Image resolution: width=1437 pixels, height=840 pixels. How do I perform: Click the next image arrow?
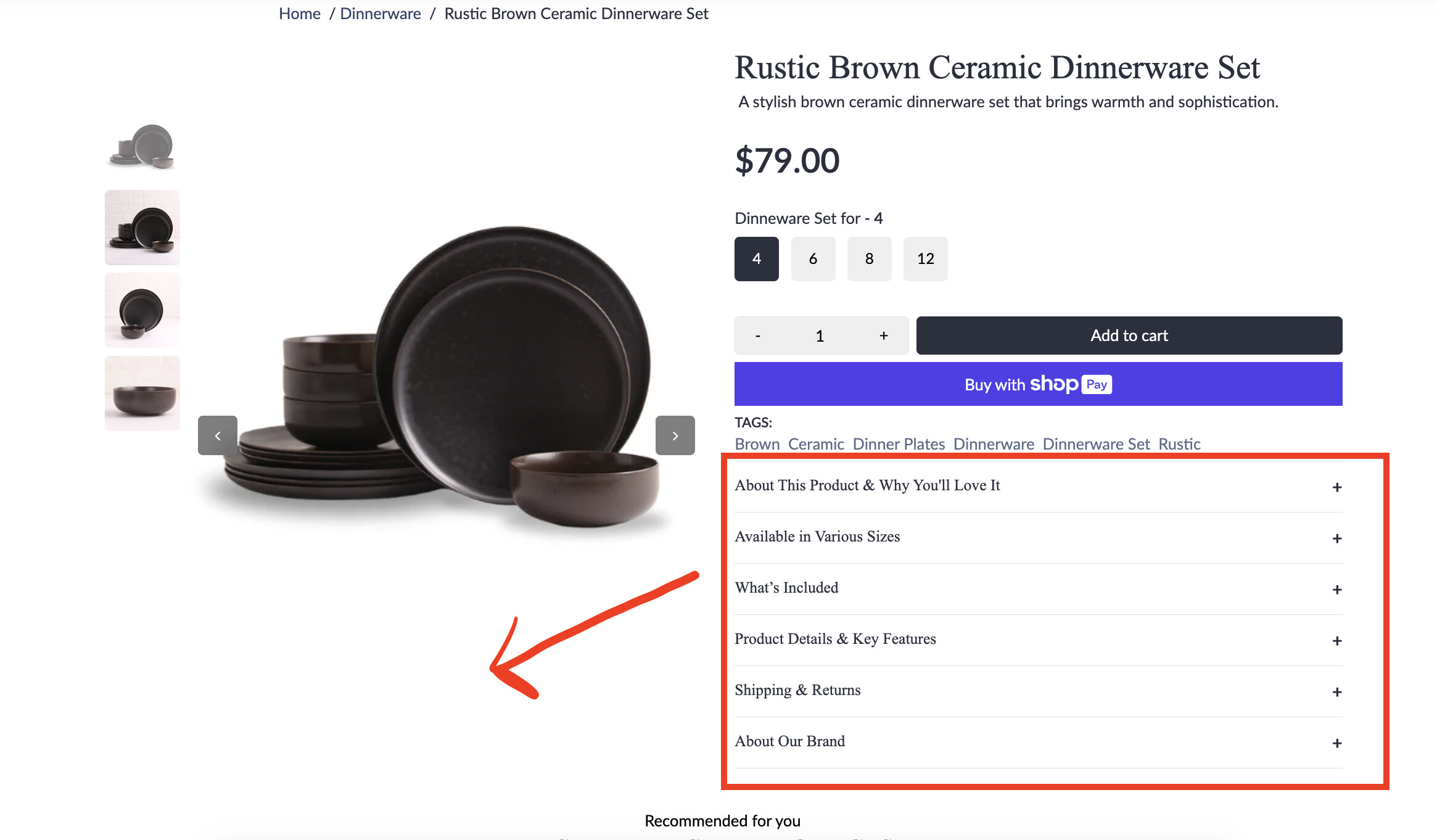tap(675, 435)
